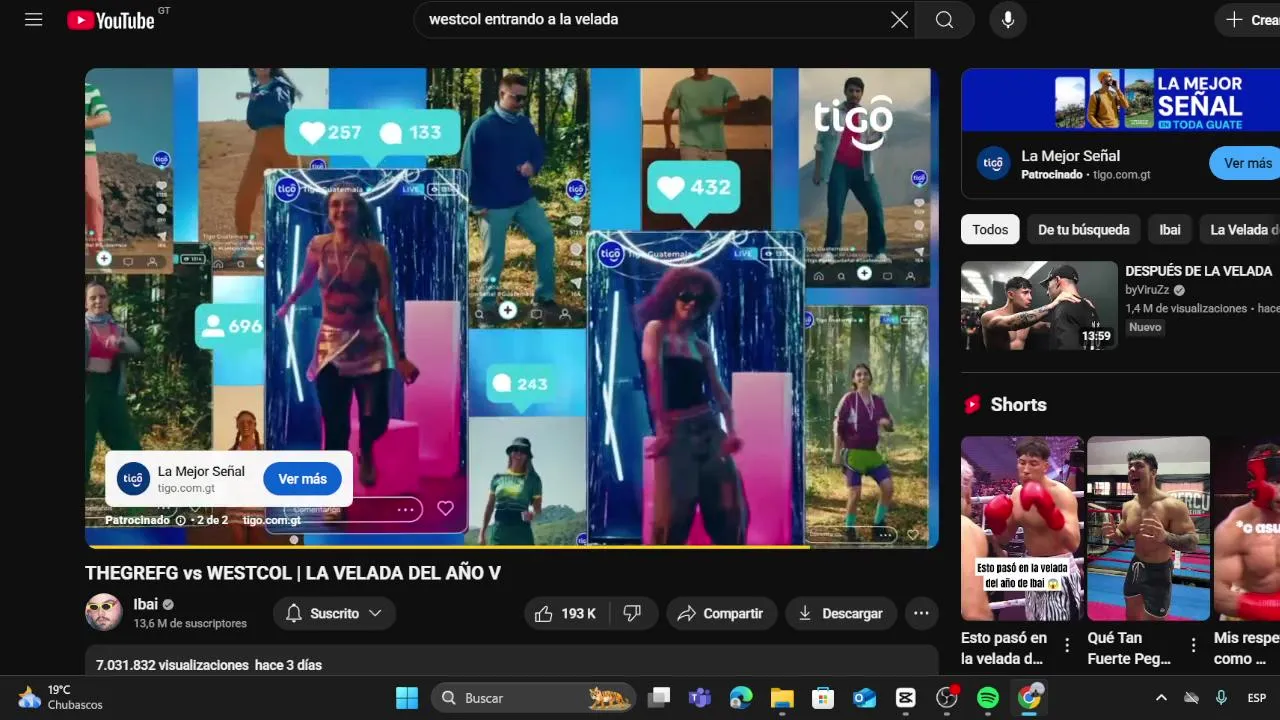Open Microsoft Edge from taskbar
Screen dimensions: 1280x720
[x=740, y=698]
